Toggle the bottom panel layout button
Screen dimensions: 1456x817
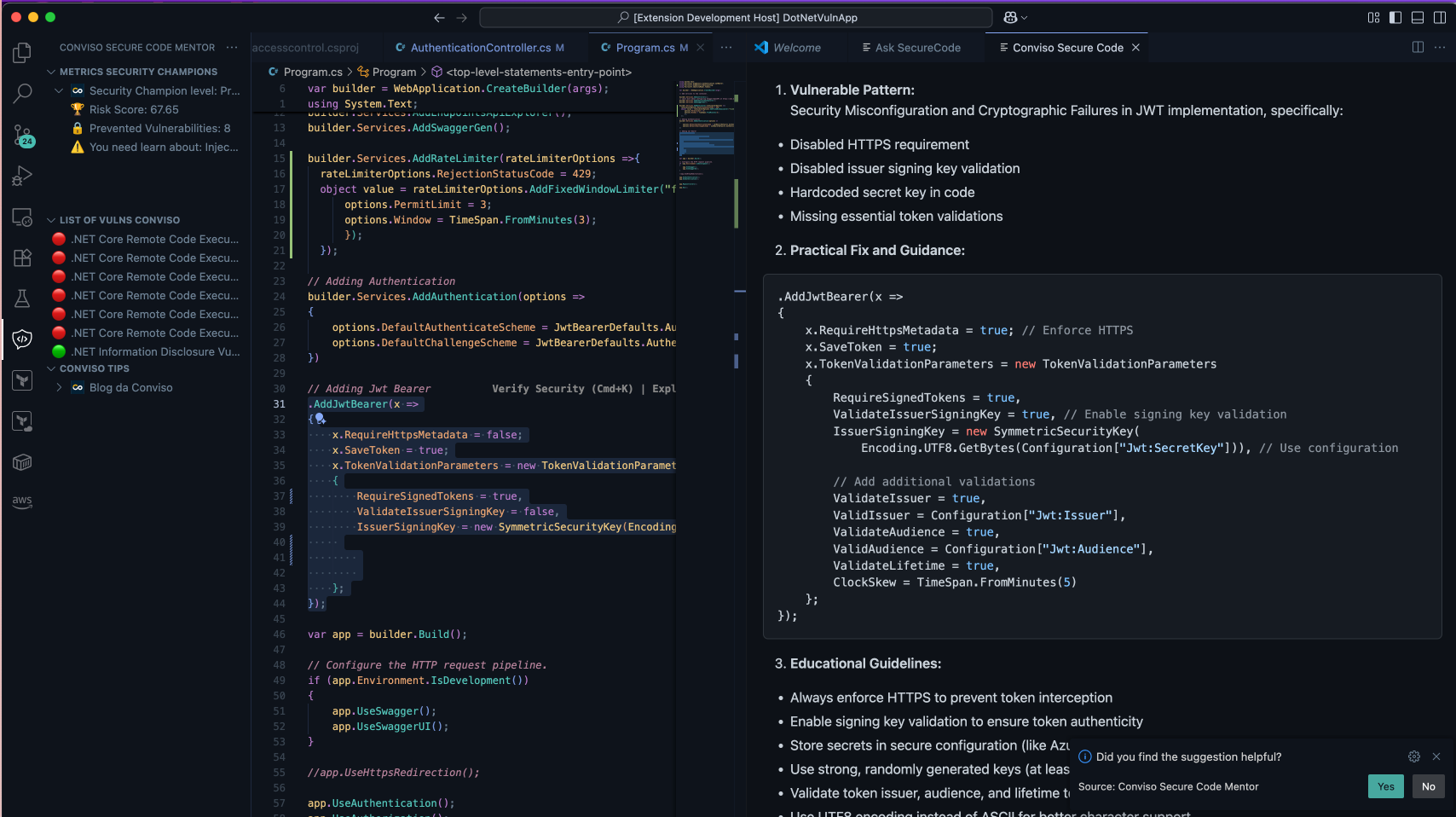coord(1418,18)
